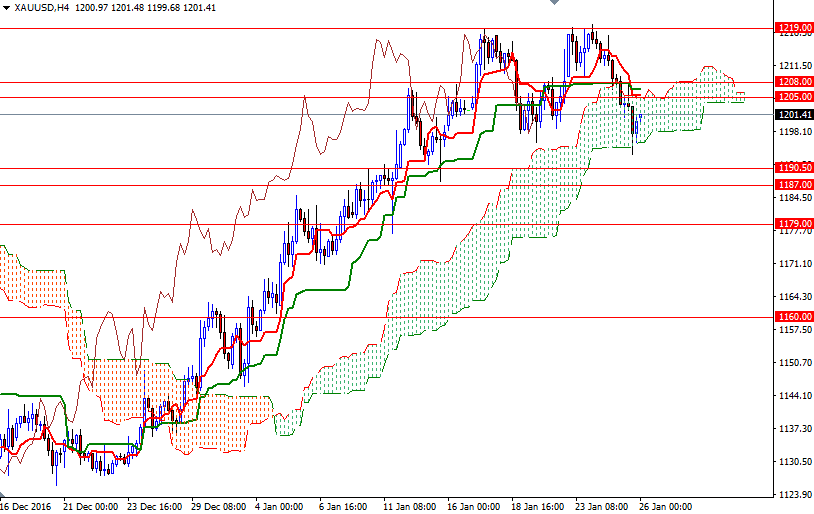Click the 21 Dec 00:00 date label
This screenshot has width=814, height=514.
92,506
